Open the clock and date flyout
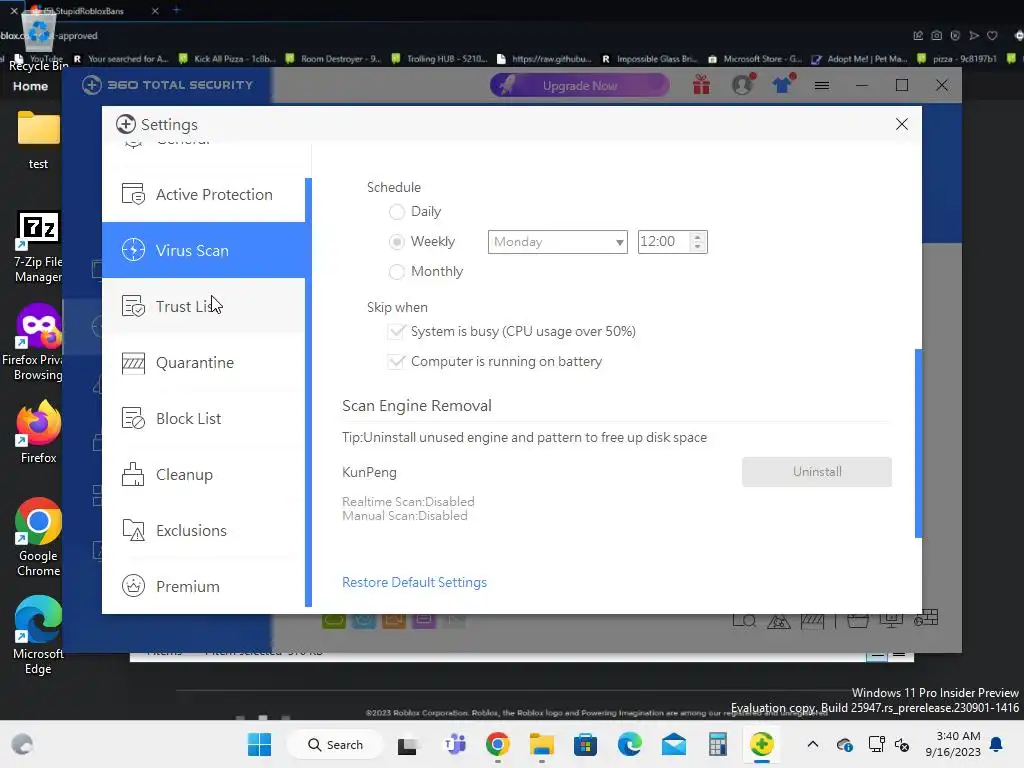 pyautogui.click(x=952, y=744)
